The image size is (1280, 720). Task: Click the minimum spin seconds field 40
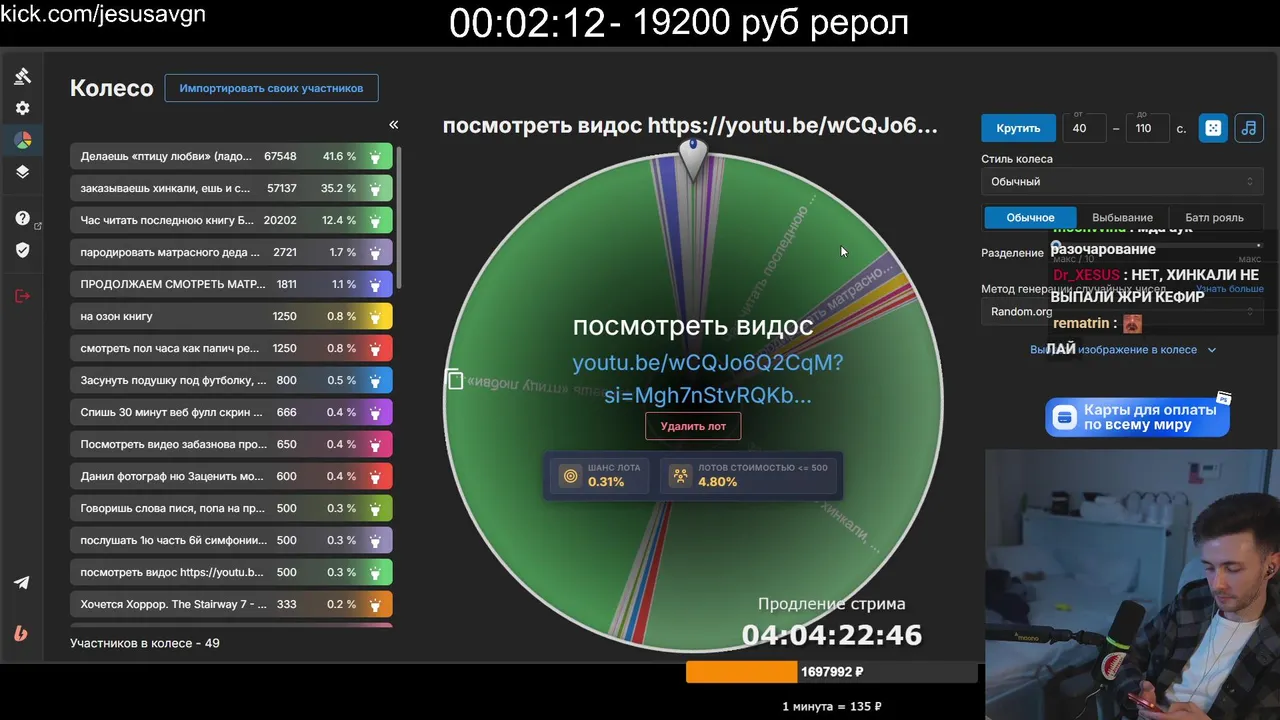[1084, 128]
